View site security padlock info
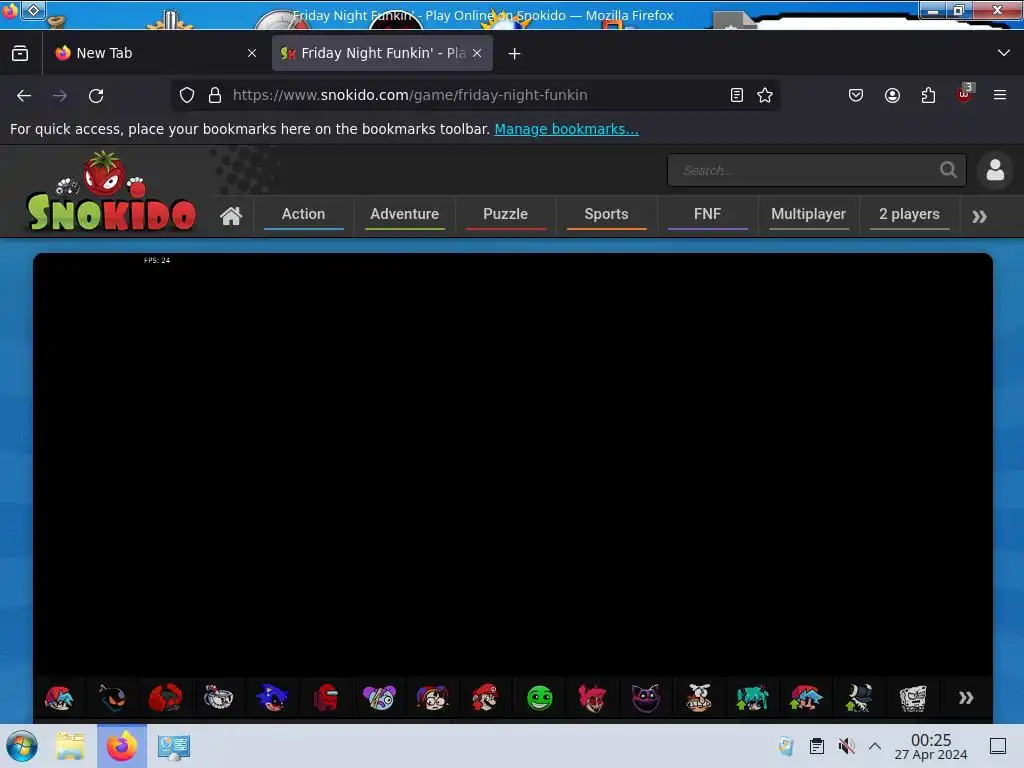 pos(215,95)
